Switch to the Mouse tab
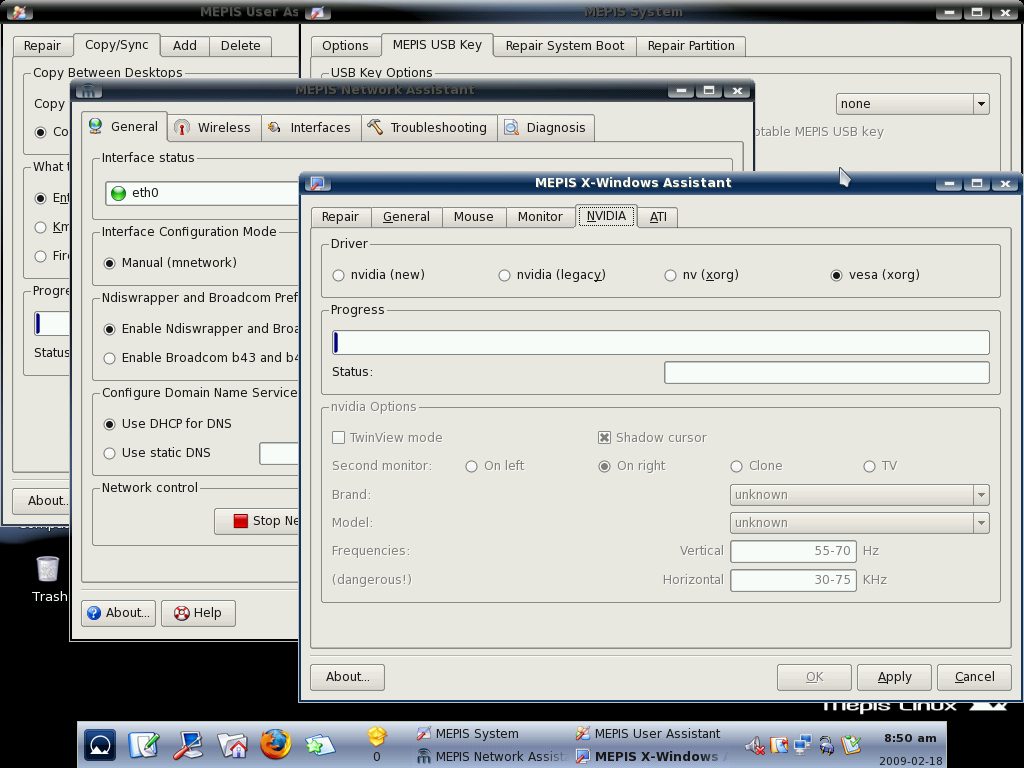The height and width of the screenshot is (768, 1024). tap(473, 217)
